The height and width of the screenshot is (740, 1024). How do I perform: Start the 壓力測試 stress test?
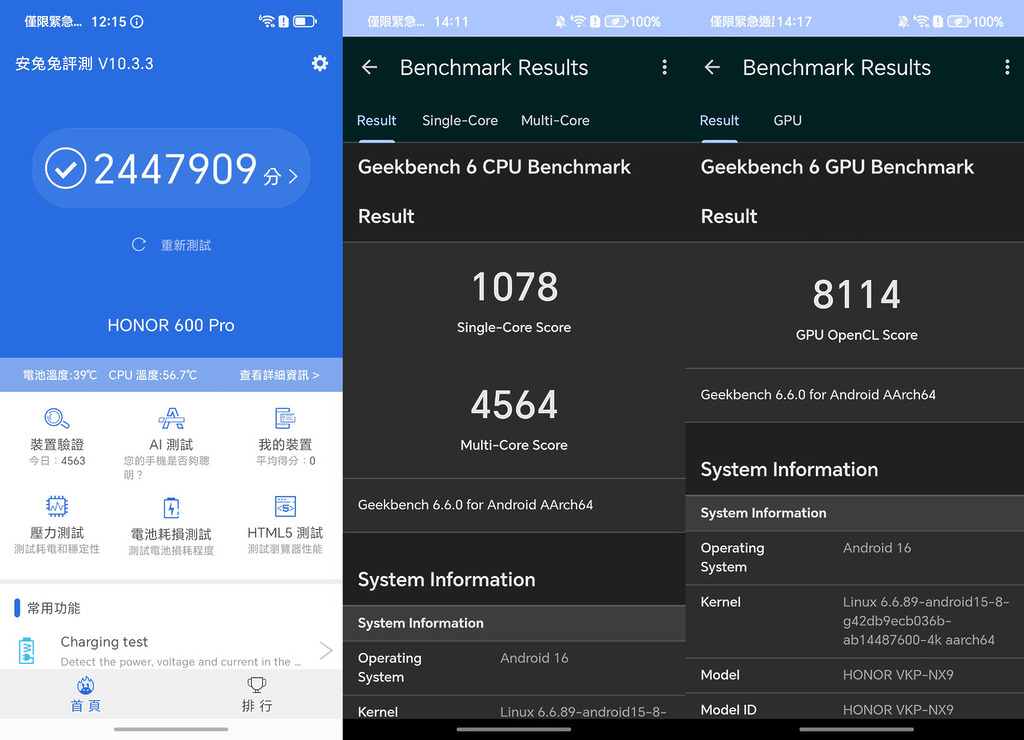(57, 522)
